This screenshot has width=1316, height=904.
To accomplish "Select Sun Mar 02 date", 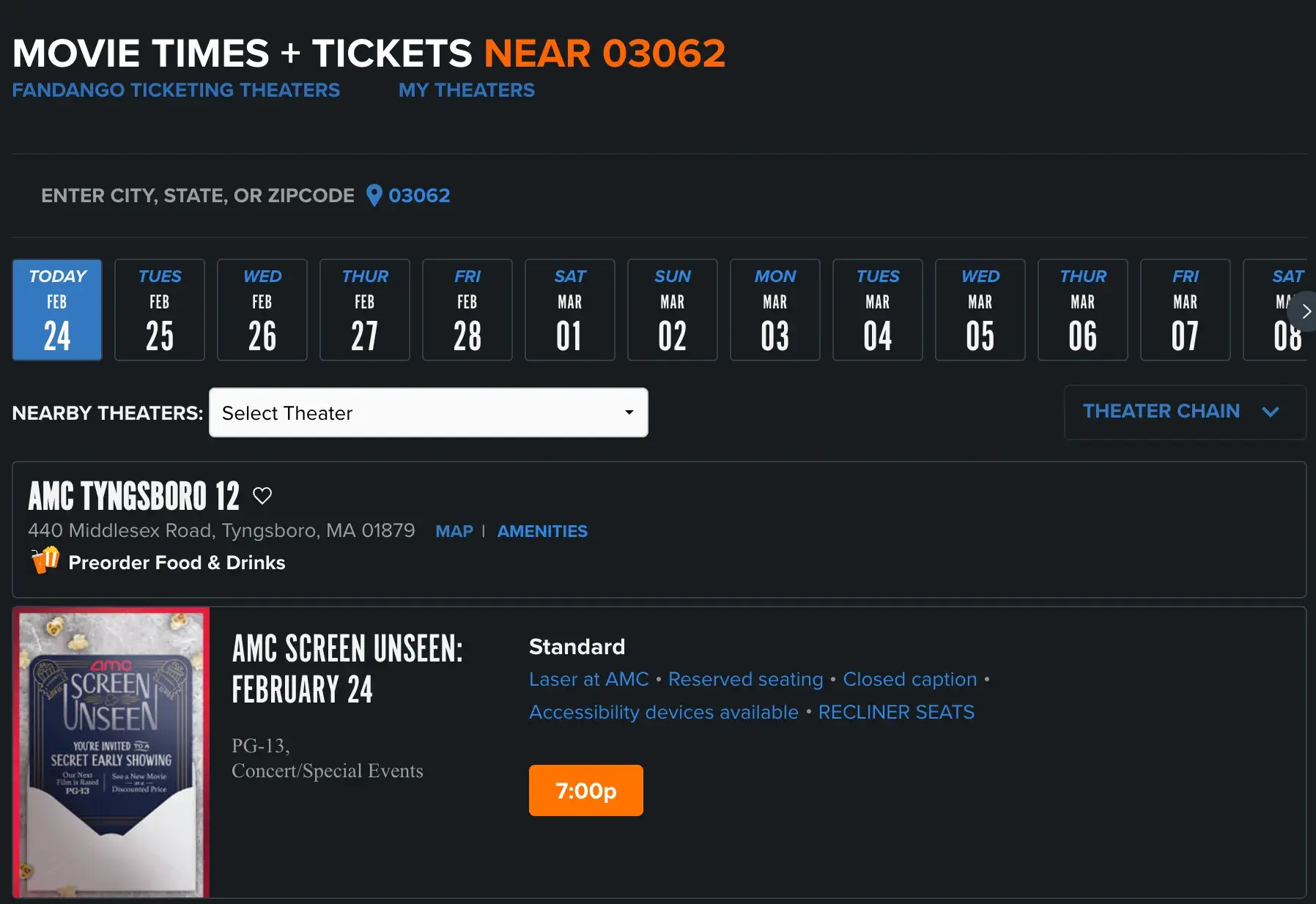I will point(673,310).
